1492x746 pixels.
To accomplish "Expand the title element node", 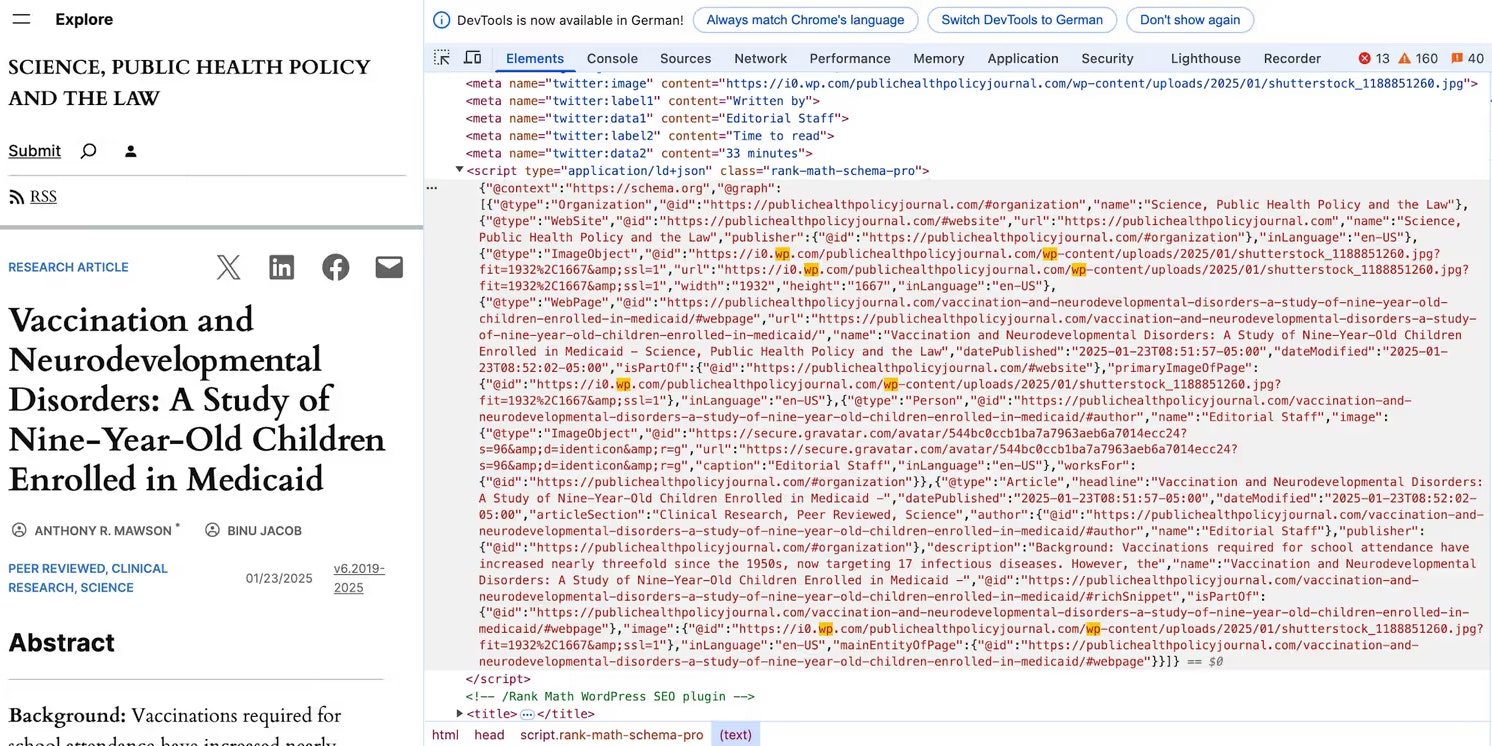I will [x=459, y=714].
